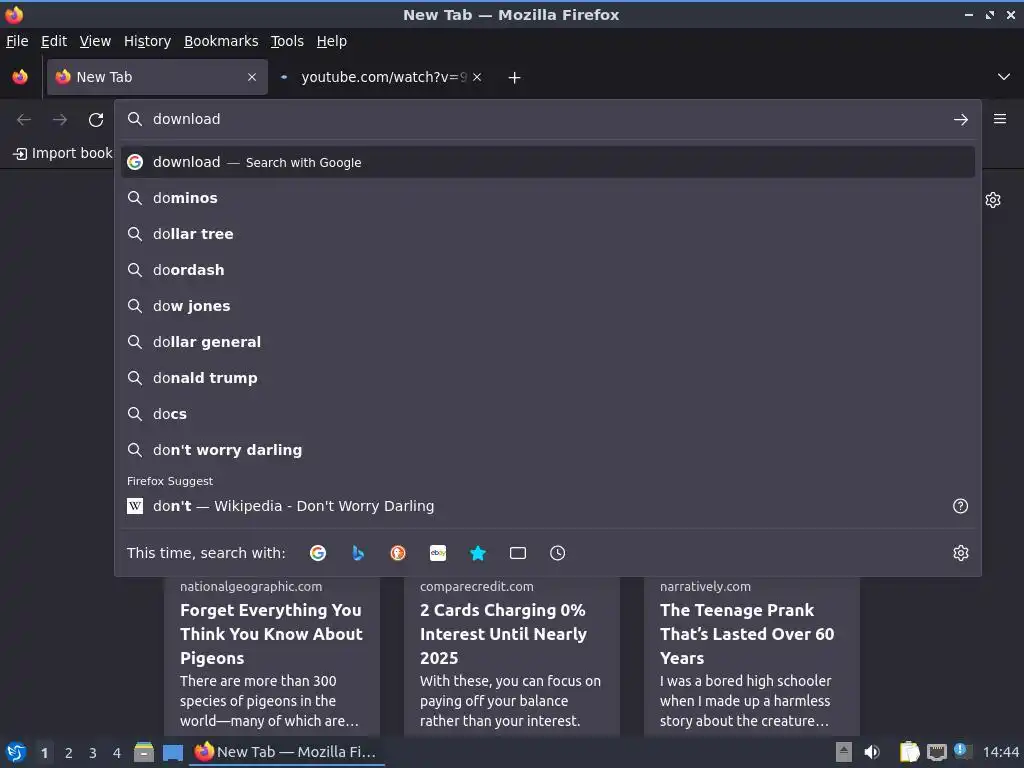
Task: Go forward with the forward arrow
Action: click(x=60, y=120)
